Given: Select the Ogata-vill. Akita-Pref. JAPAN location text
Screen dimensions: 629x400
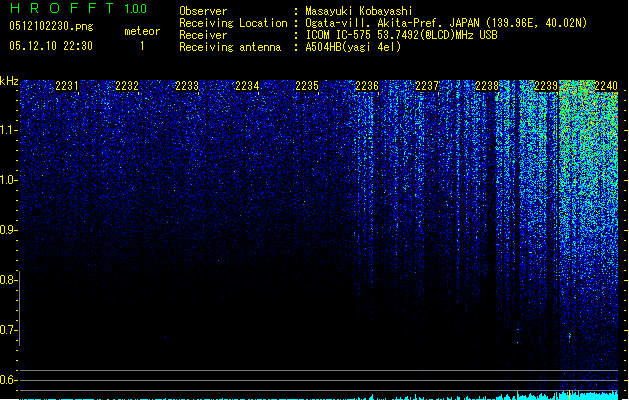Looking at the screenshot, I should pos(446,23).
